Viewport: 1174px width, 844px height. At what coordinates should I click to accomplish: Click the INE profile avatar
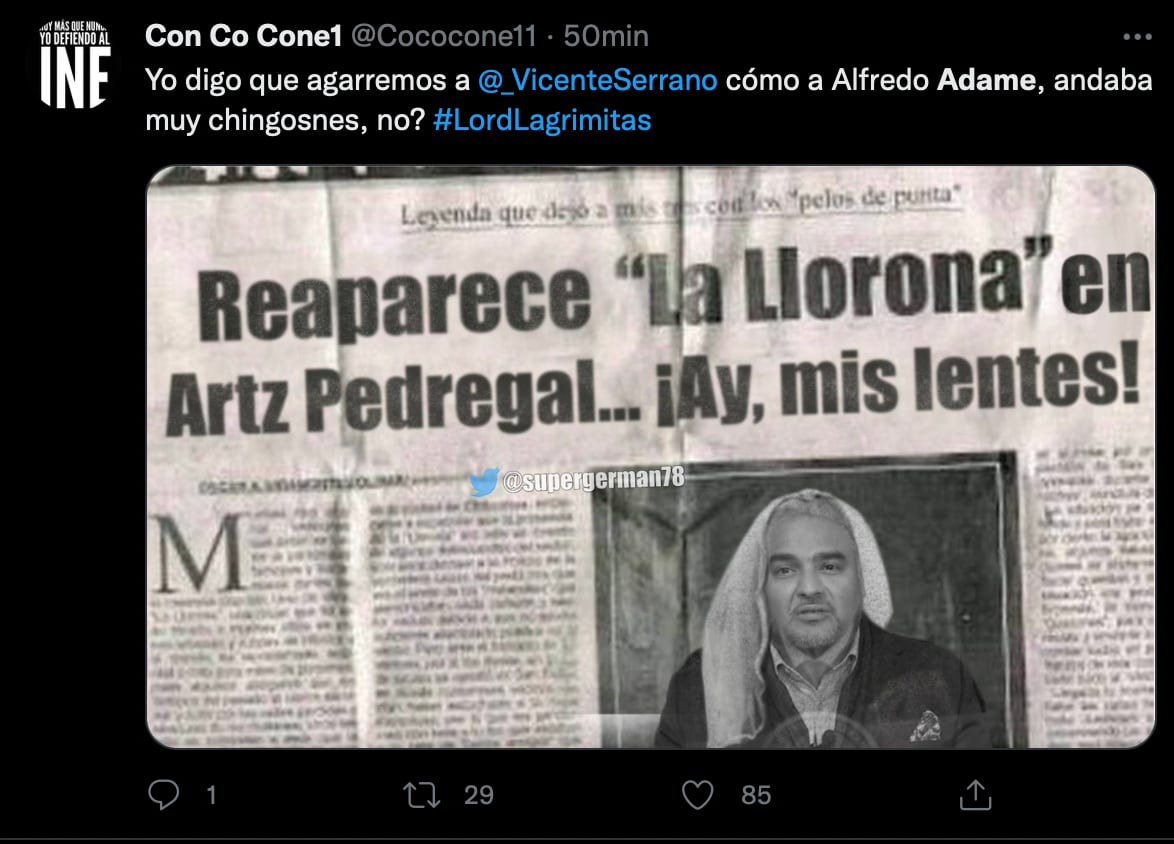tap(75, 64)
